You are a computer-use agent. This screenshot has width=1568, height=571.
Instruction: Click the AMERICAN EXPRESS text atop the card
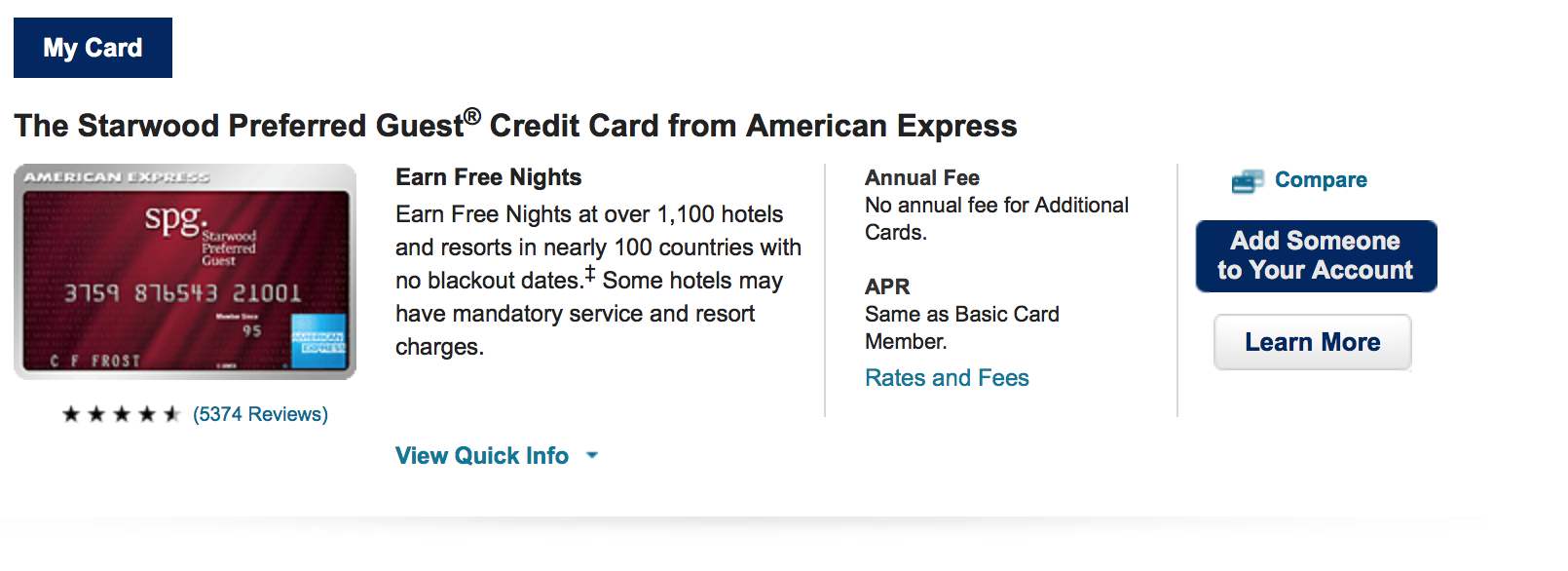[117, 177]
